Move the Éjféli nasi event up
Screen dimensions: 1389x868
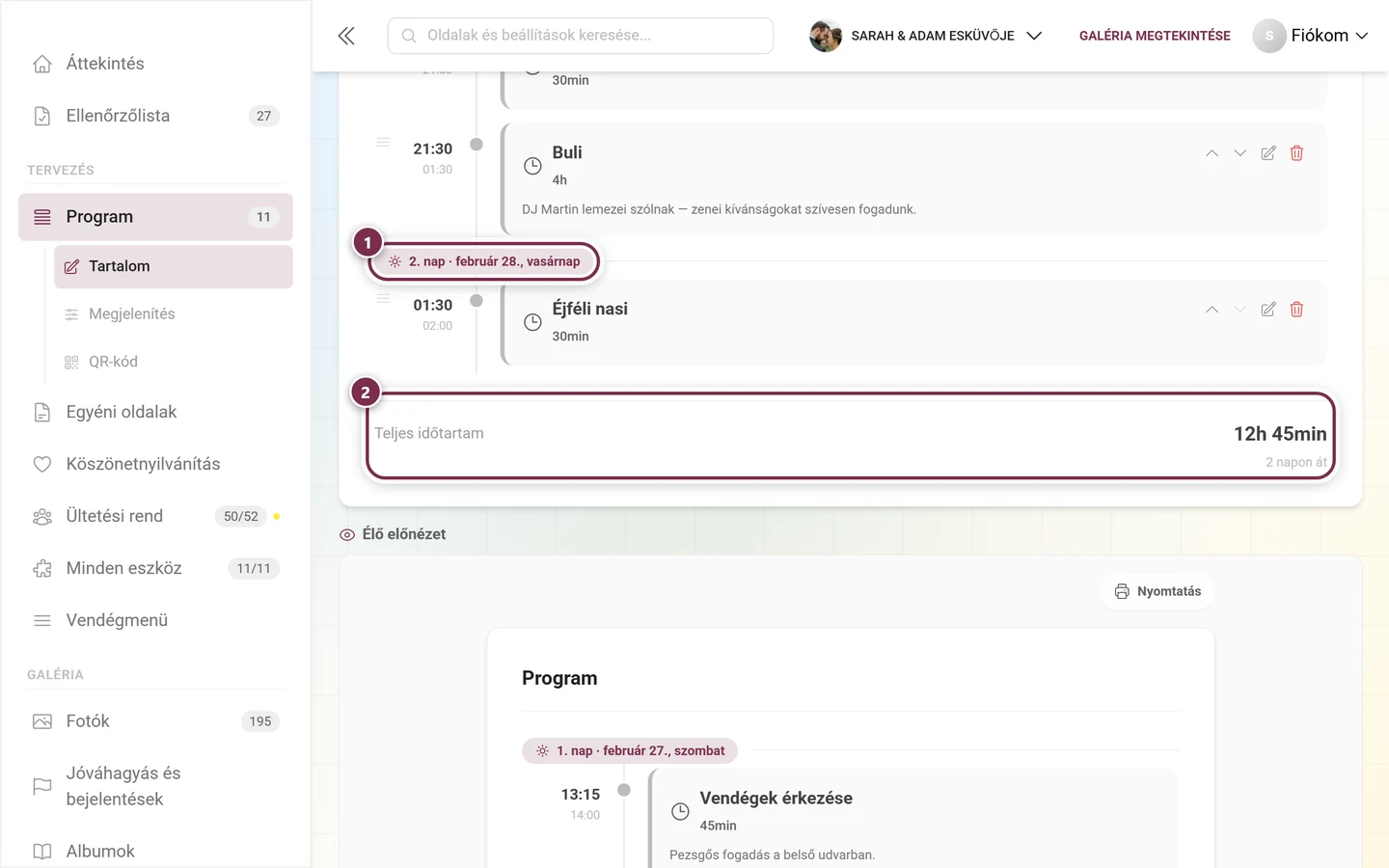[1212, 310]
